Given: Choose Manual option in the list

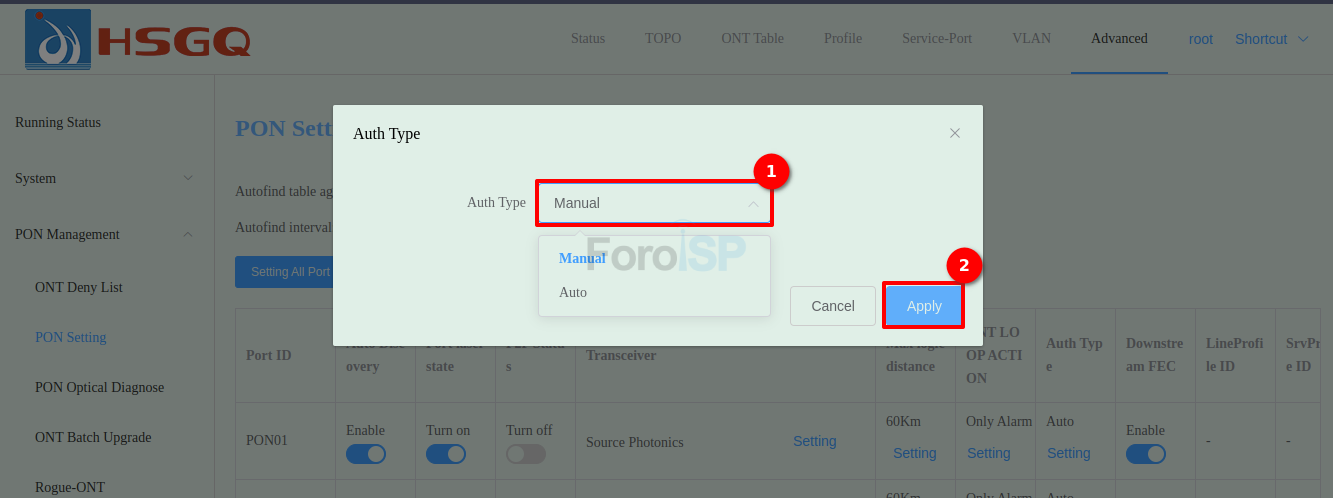Looking at the screenshot, I should [x=582, y=258].
